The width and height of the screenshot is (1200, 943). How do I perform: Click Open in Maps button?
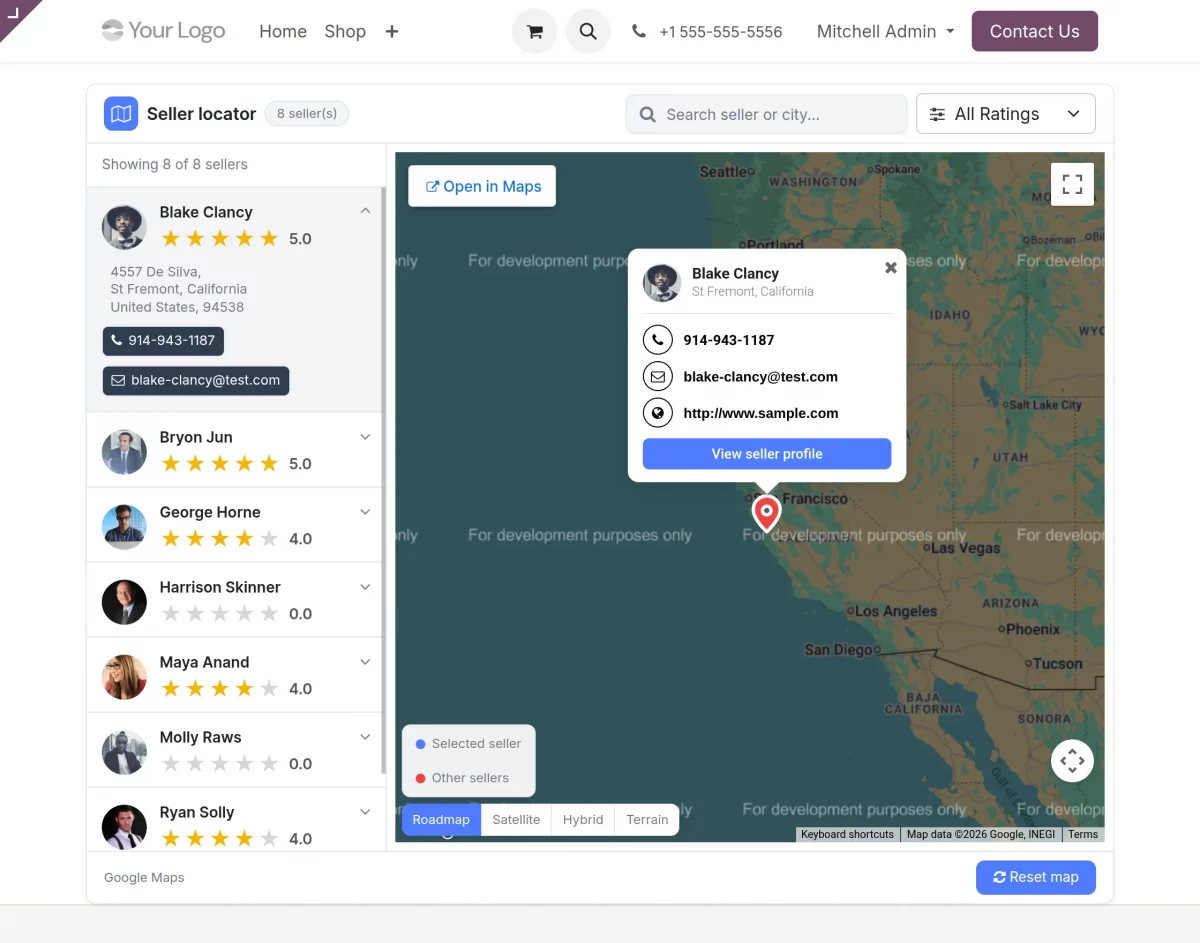tap(482, 186)
